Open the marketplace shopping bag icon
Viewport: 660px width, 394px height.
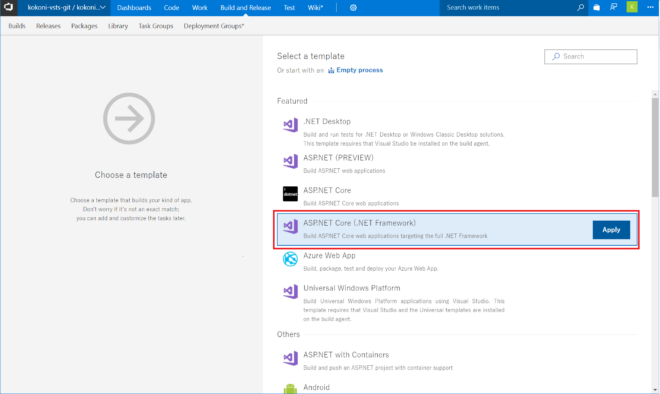596,7
